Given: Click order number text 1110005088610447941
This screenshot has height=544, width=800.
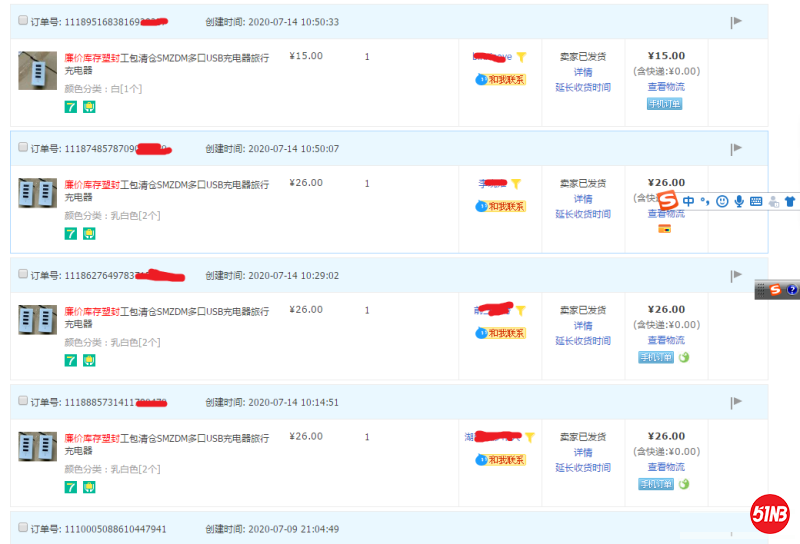Looking at the screenshot, I should tap(115, 529).
